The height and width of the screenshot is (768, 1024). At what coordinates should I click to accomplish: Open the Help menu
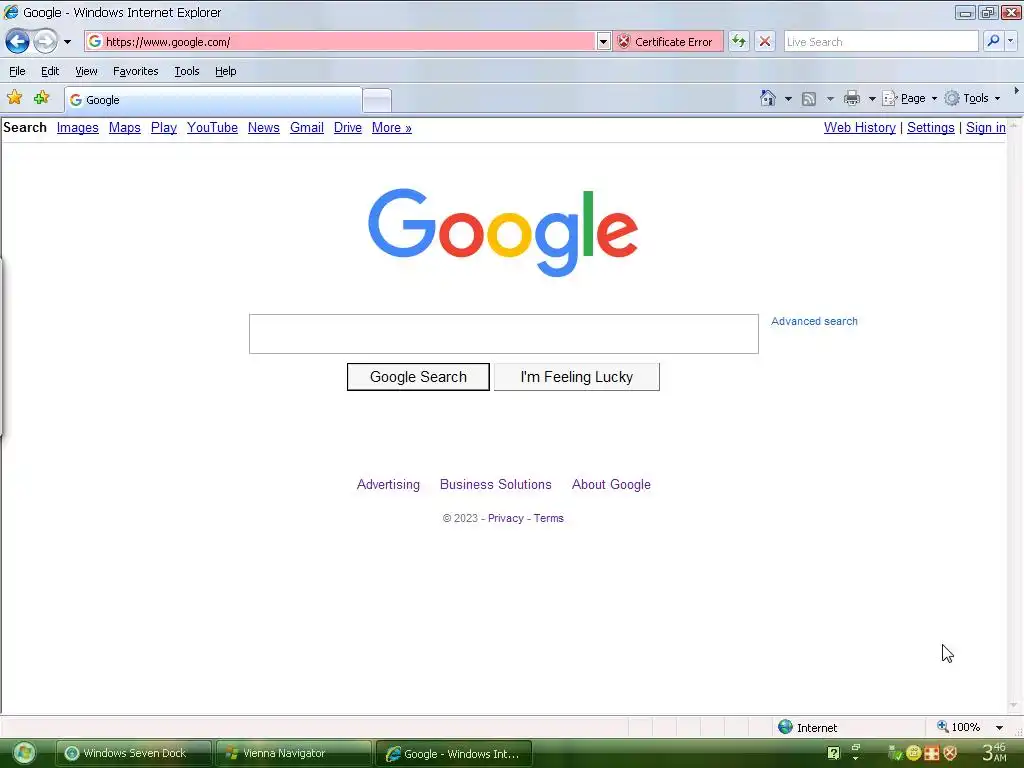pyautogui.click(x=225, y=71)
